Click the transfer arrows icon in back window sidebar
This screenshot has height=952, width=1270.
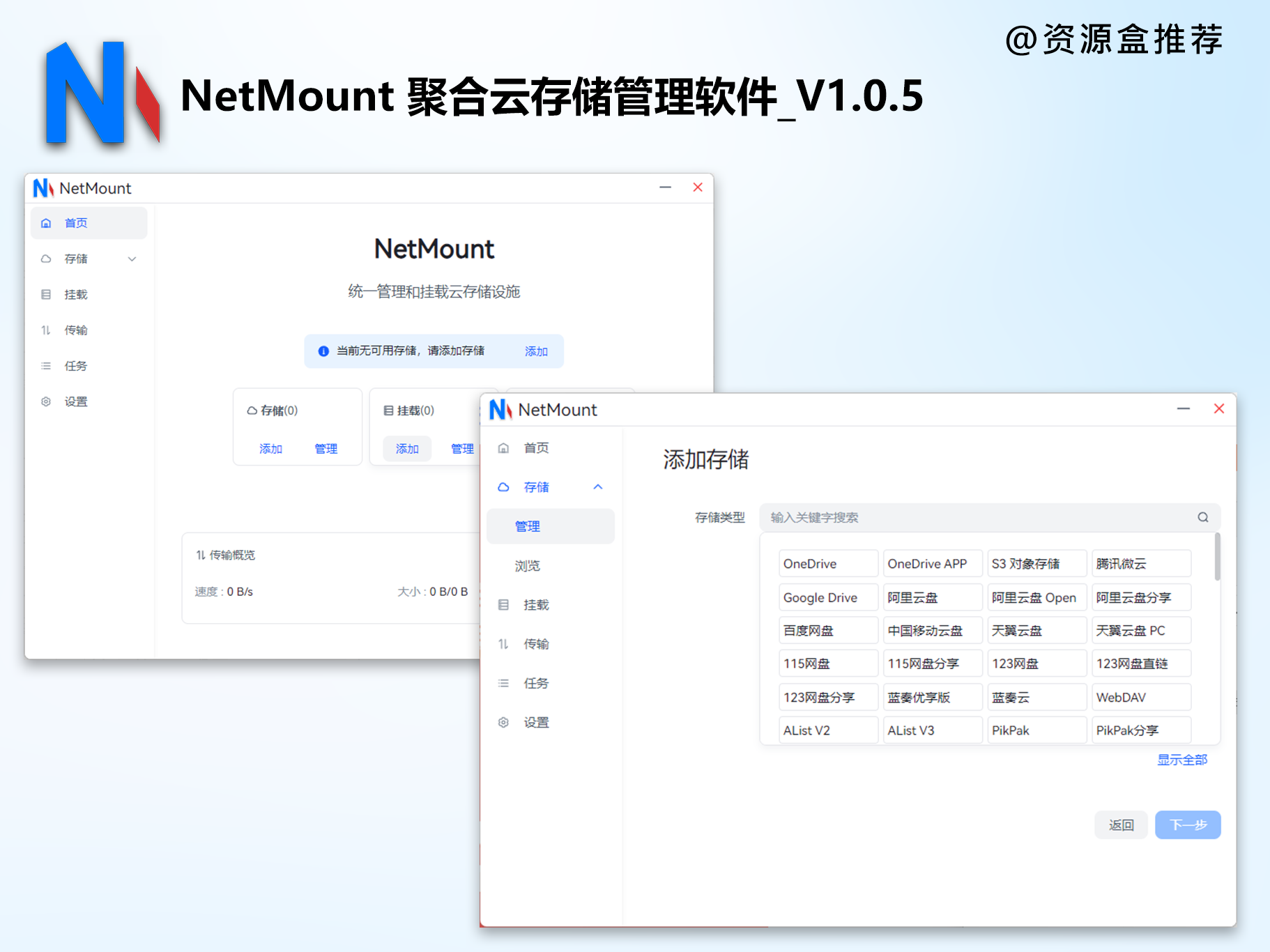tap(46, 330)
